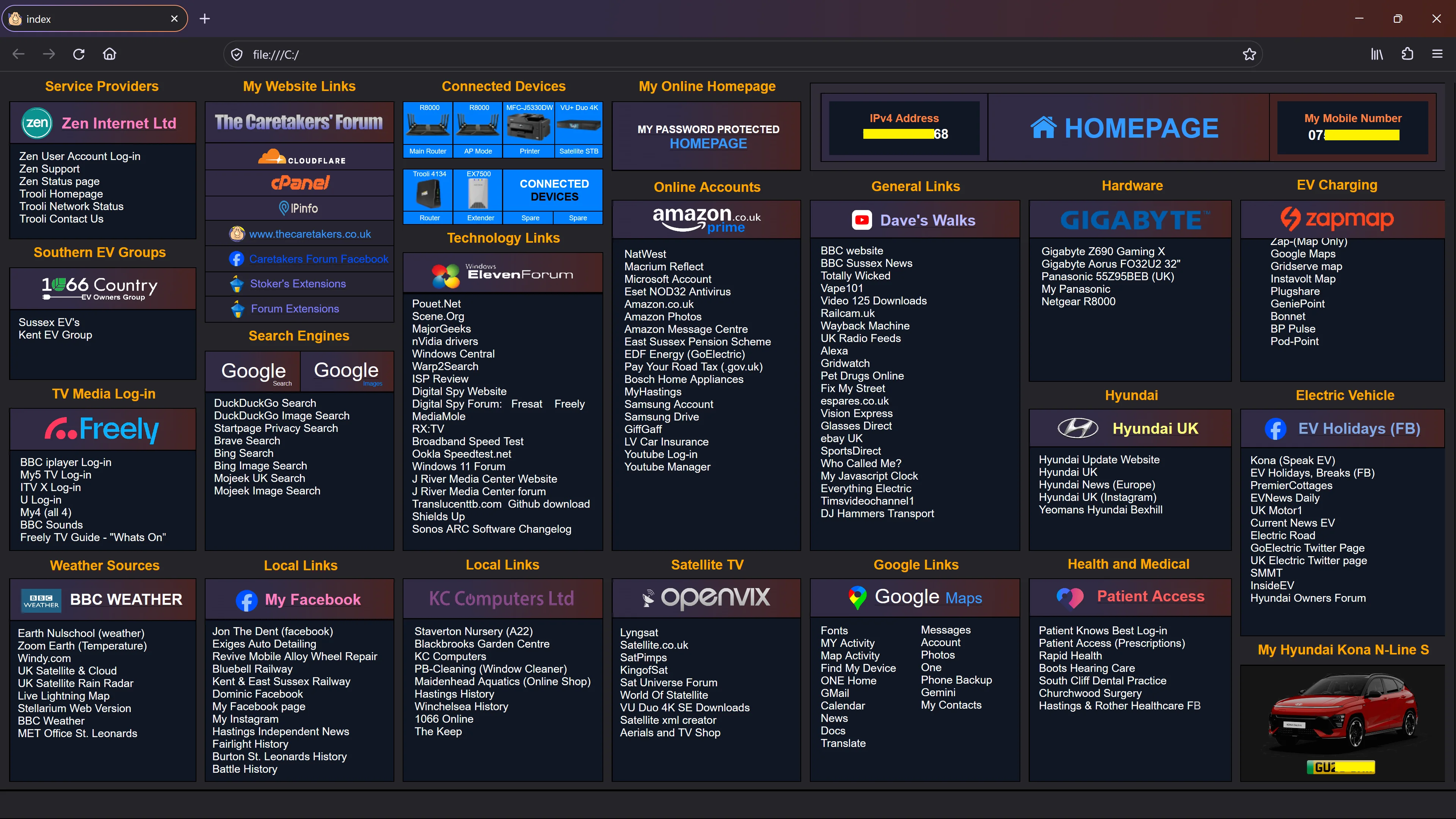Click the Caretakers Forum Facebook link
This screenshot has height=819, width=1456.
[318, 259]
